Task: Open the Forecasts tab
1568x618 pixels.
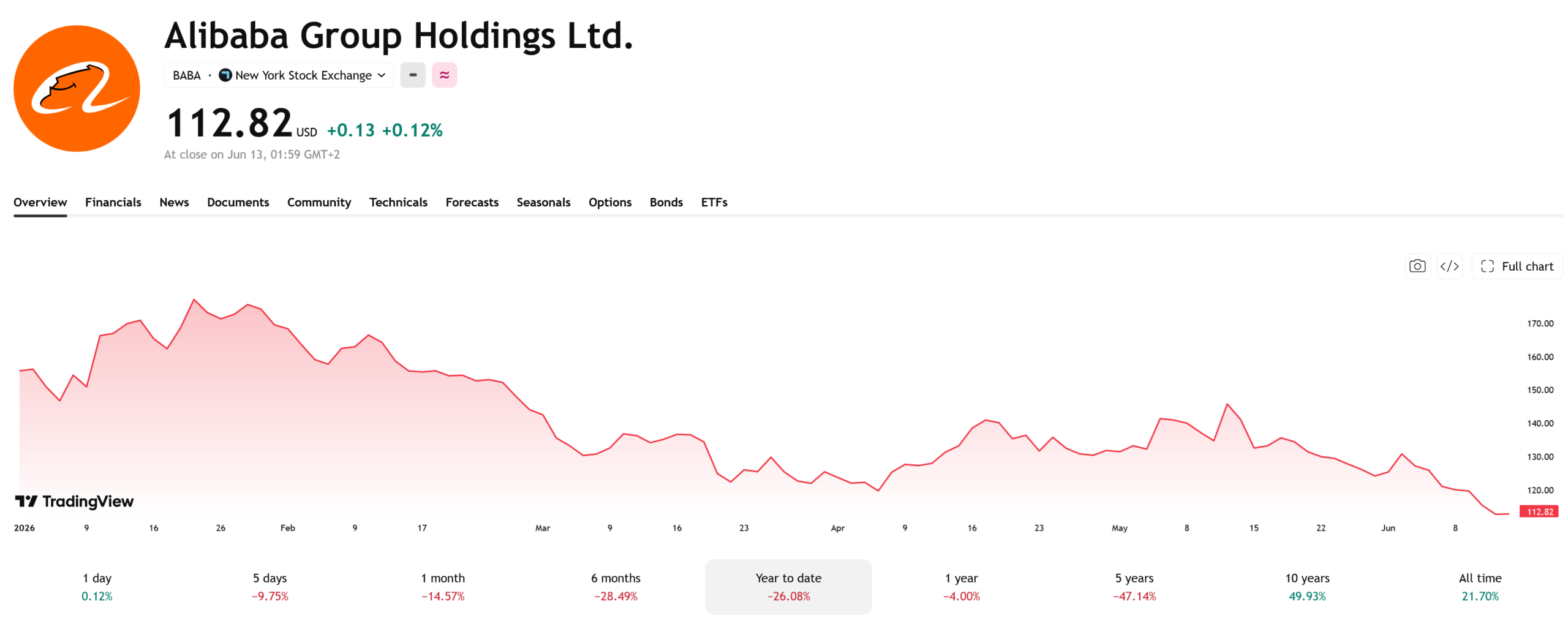Action: [472, 202]
